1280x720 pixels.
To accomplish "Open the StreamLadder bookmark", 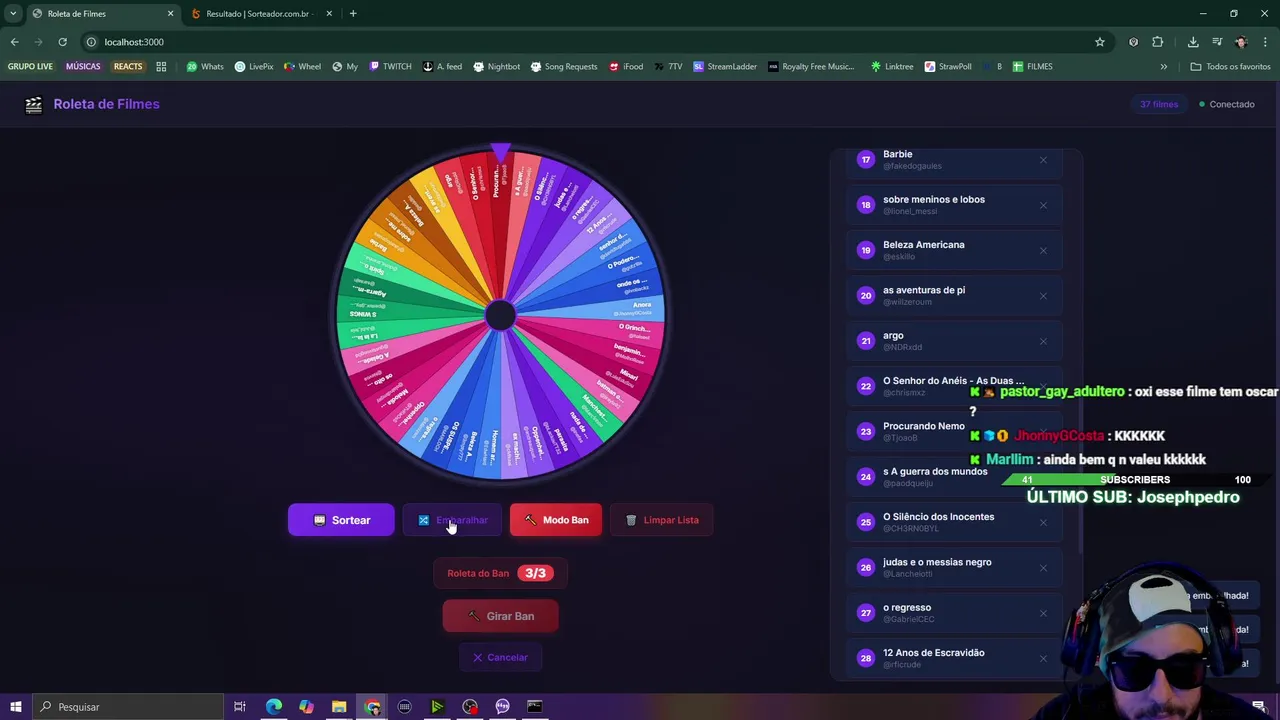I will click(725, 67).
